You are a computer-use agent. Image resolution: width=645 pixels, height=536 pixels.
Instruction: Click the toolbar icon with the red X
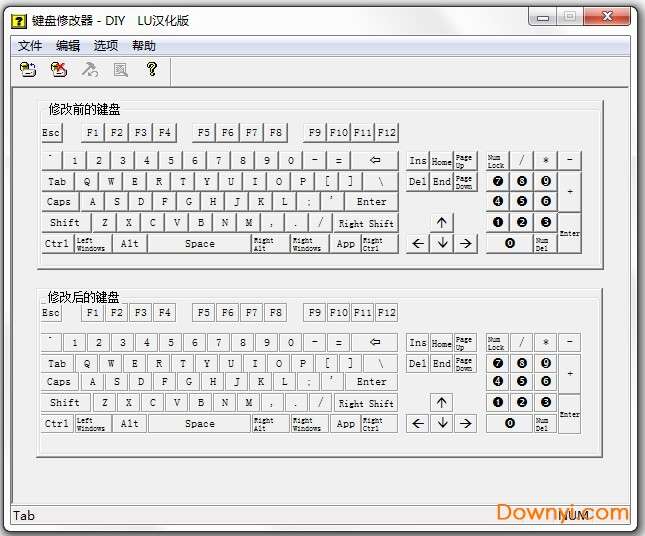[x=59, y=69]
